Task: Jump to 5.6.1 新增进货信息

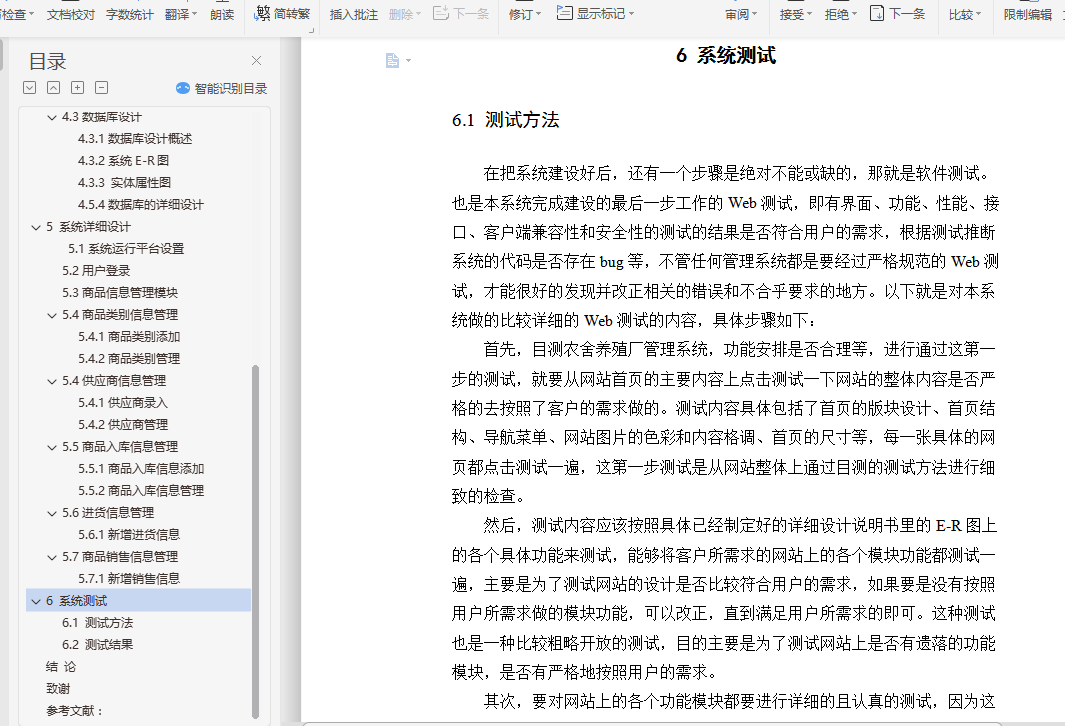Action: (x=128, y=534)
